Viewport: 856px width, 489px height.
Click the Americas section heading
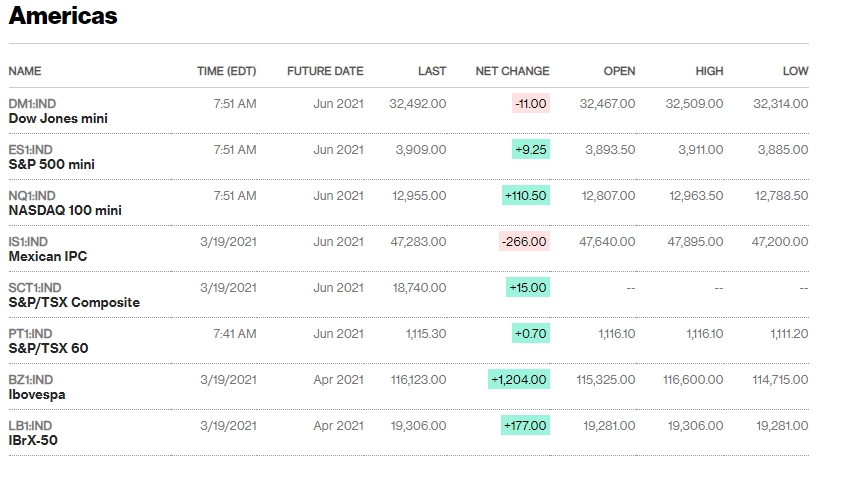[63, 16]
